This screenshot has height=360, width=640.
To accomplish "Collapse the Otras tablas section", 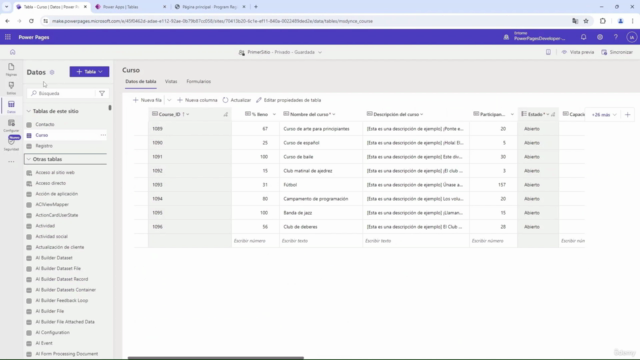I will click(29, 159).
